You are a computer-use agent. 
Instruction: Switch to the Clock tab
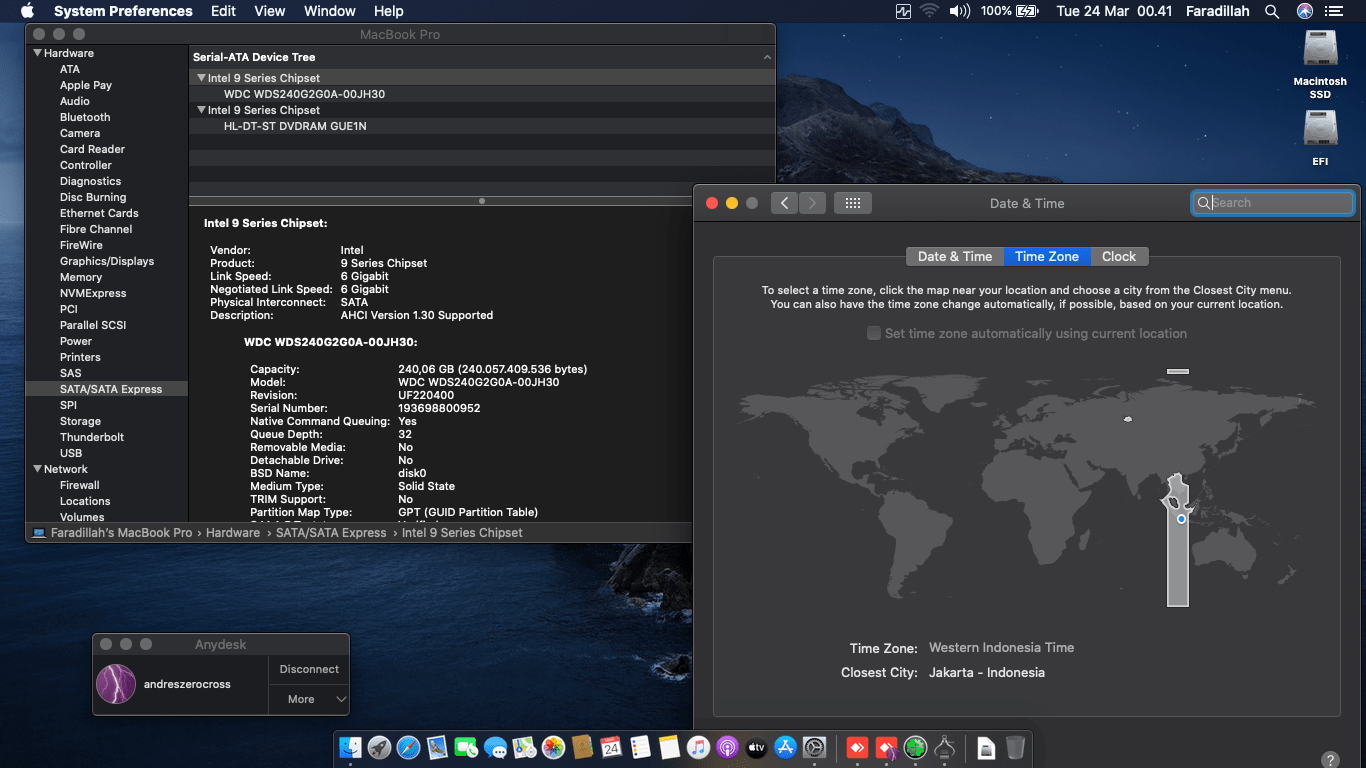pyautogui.click(x=1118, y=257)
